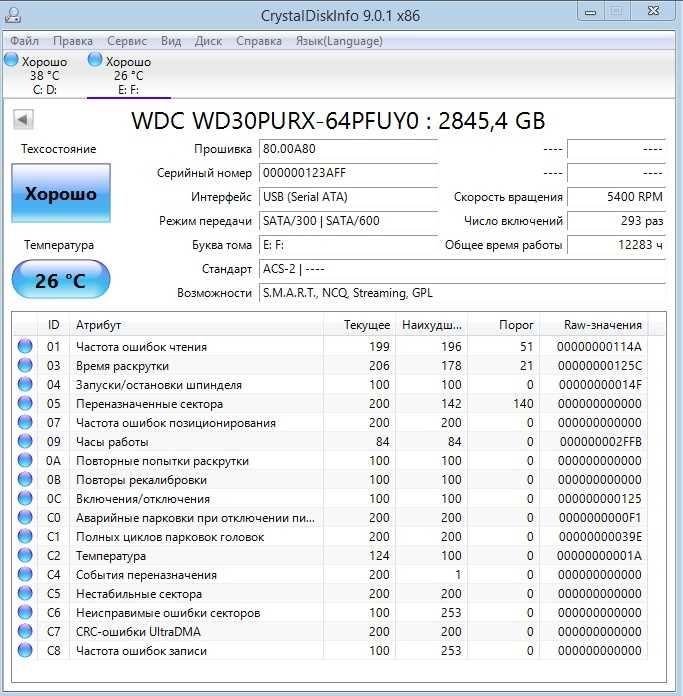
Task: Click the Хорошо health status button
Action: (x=61, y=193)
